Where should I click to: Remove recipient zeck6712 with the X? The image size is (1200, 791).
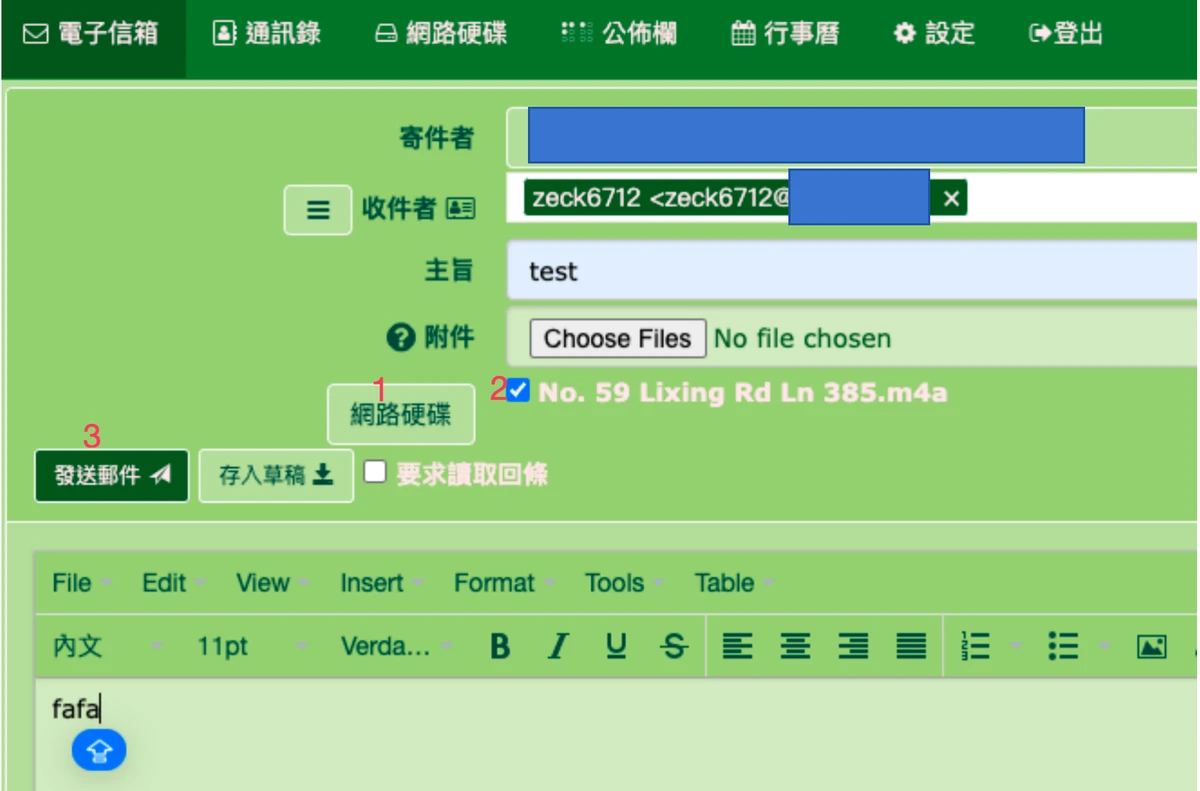tap(950, 199)
